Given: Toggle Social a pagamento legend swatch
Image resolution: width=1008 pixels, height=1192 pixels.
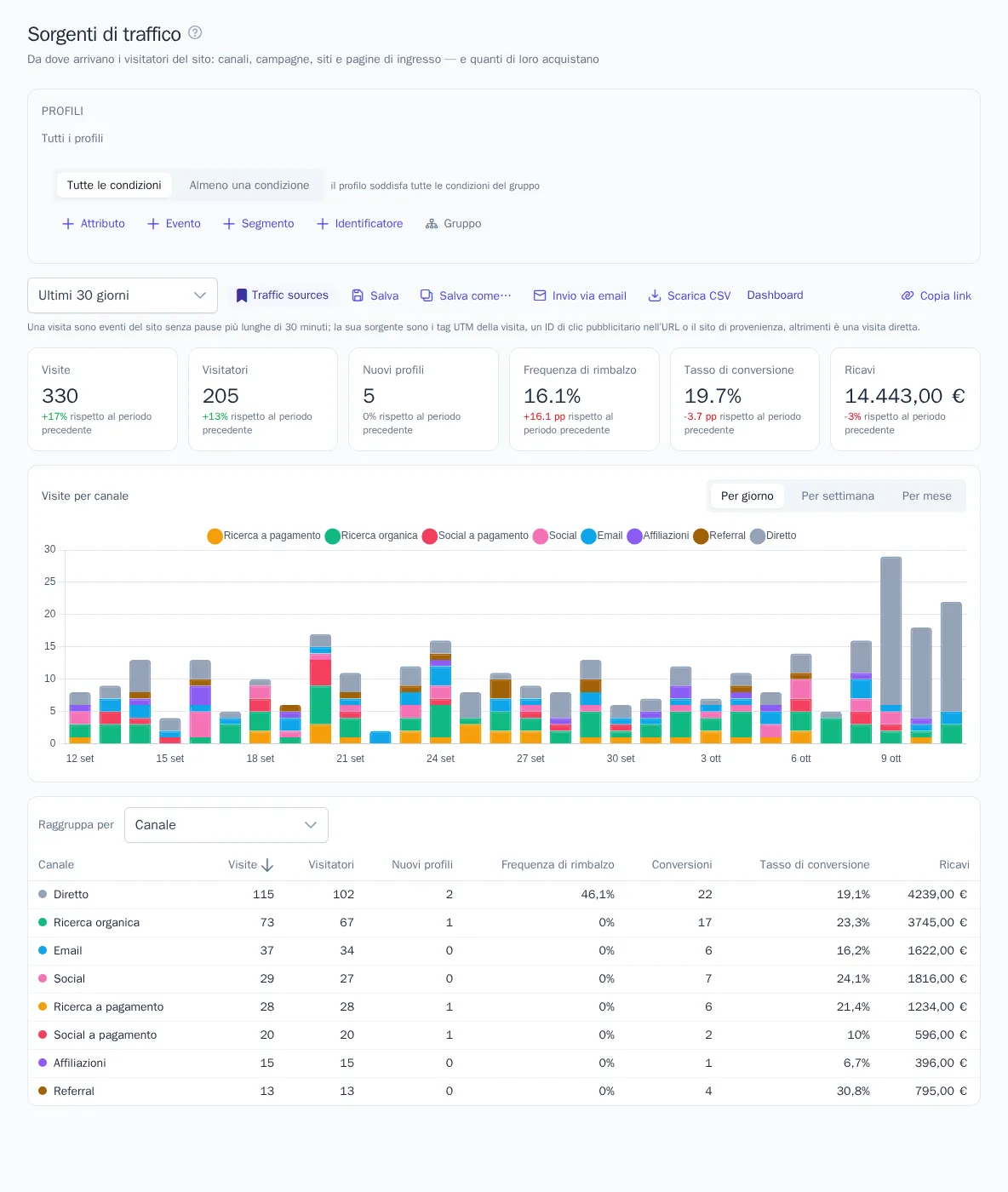Looking at the screenshot, I should click(x=430, y=536).
